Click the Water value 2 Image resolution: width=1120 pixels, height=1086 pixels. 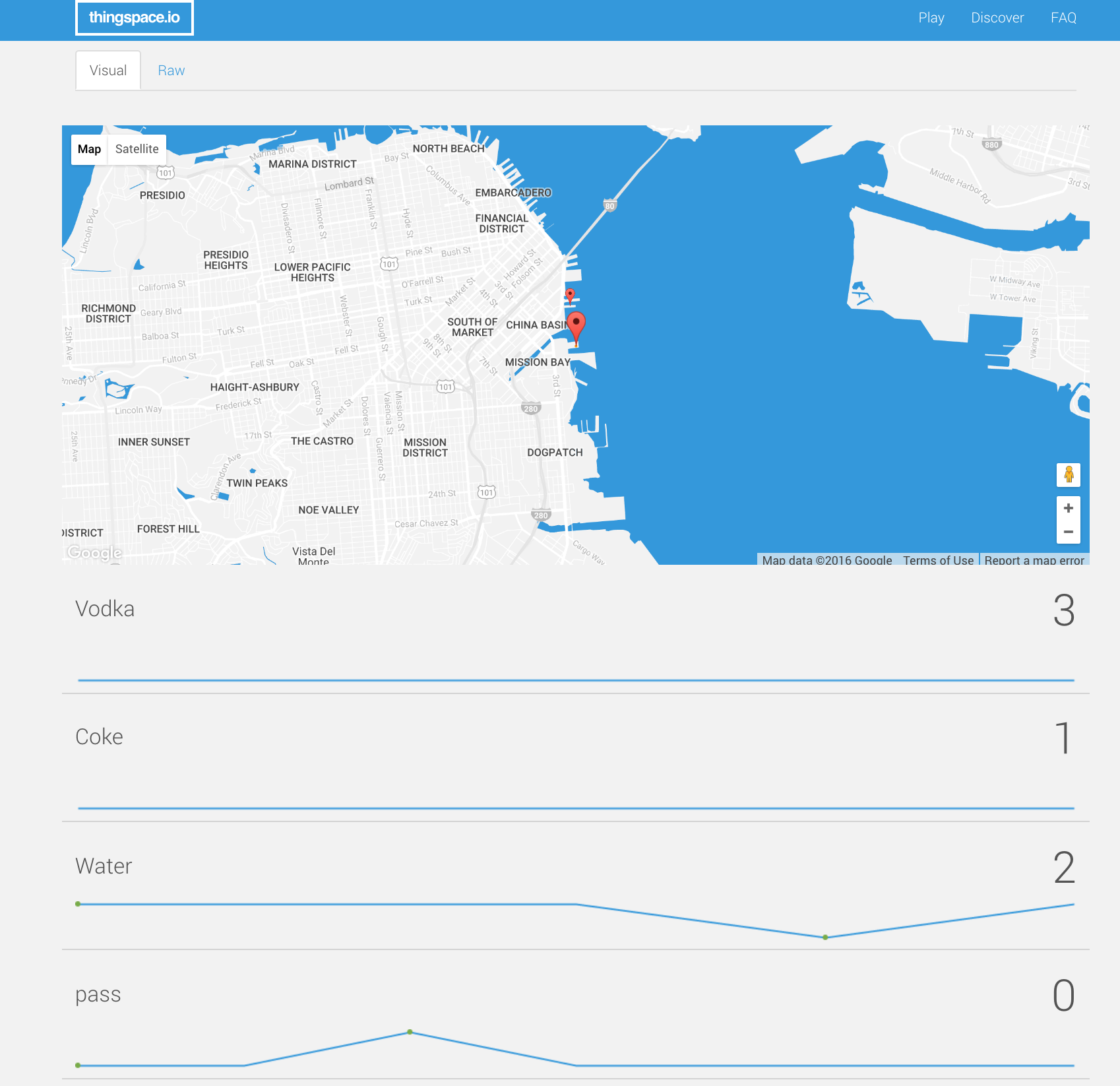tap(1064, 868)
